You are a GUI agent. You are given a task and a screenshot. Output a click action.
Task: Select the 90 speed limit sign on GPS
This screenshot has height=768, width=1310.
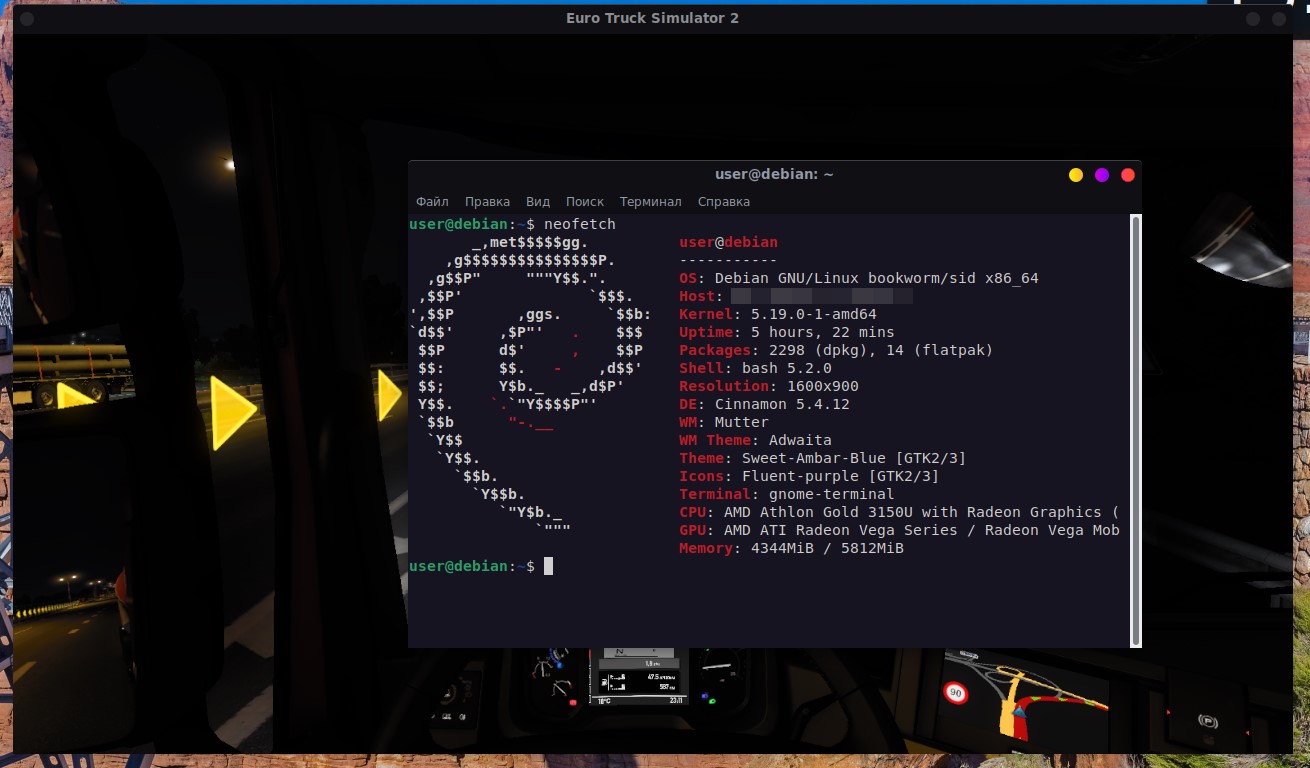point(955,693)
